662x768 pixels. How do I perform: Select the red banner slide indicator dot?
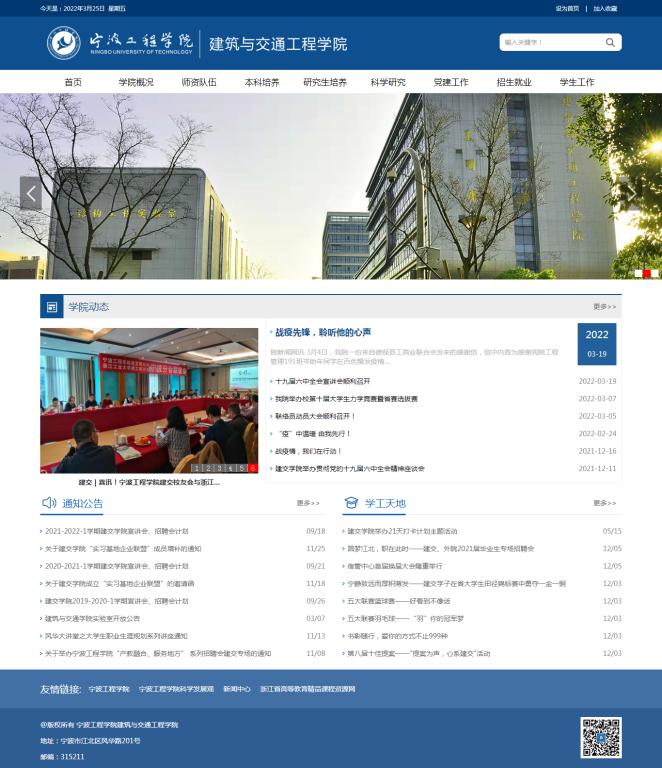point(646,273)
